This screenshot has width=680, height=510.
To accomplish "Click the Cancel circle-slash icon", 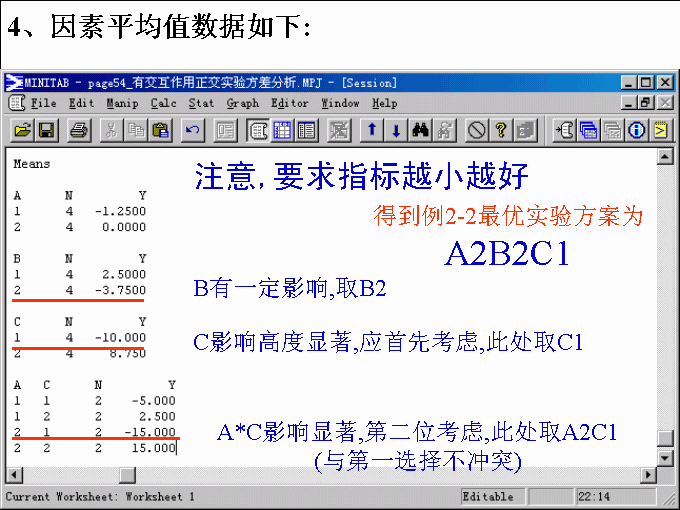I will 477,129.
